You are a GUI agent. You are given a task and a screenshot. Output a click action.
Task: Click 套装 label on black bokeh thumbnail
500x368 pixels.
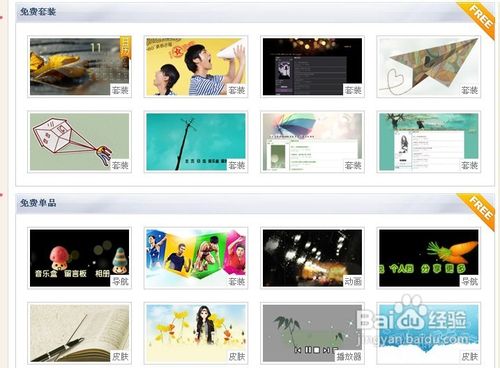click(x=353, y=90)
